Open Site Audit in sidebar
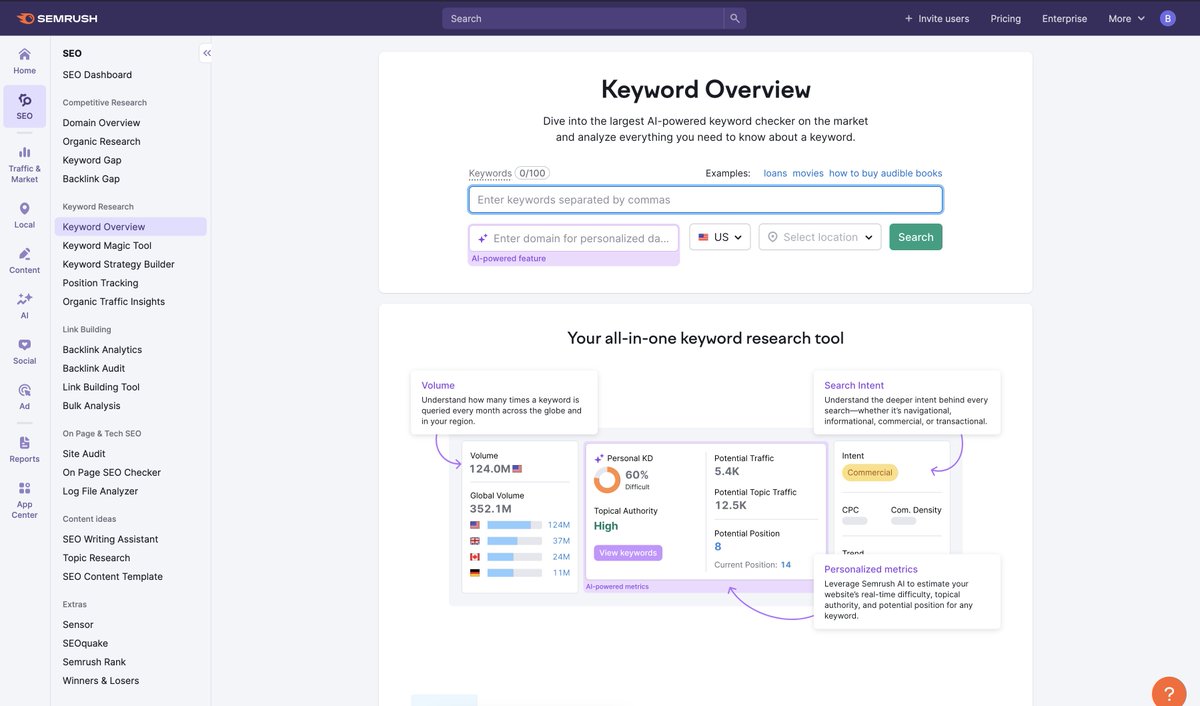The image size is (1200, 706). click(x=84, y=454)
